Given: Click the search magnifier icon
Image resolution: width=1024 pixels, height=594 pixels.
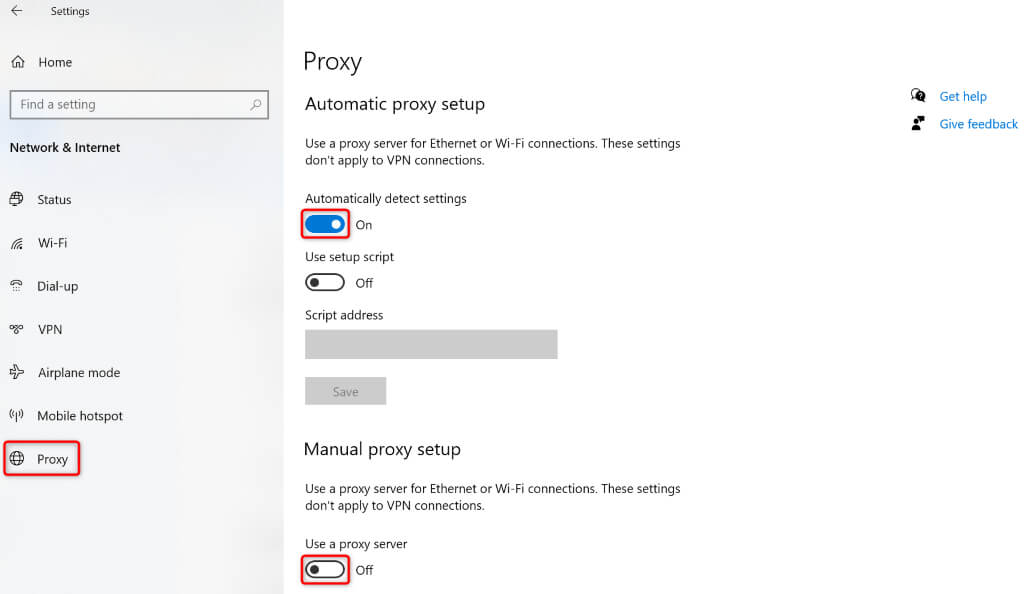Looking at the screenshot, I should click(x=256, y=104).
